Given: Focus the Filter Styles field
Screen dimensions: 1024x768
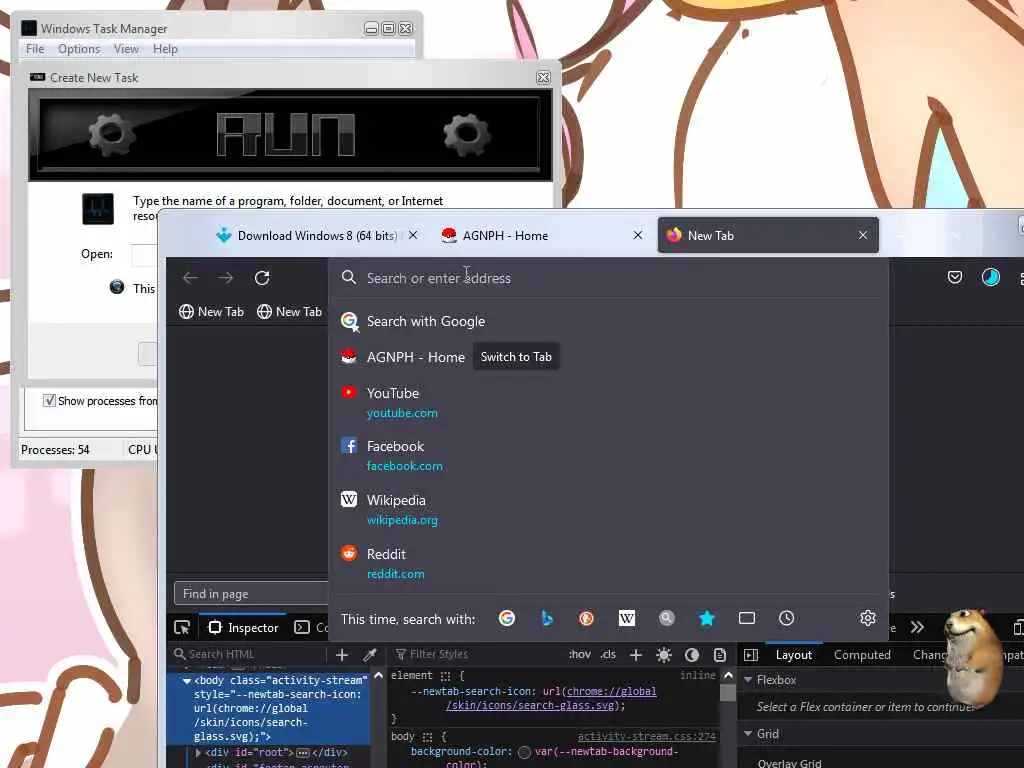Looking at the screenshot, I should coord(477,654).
